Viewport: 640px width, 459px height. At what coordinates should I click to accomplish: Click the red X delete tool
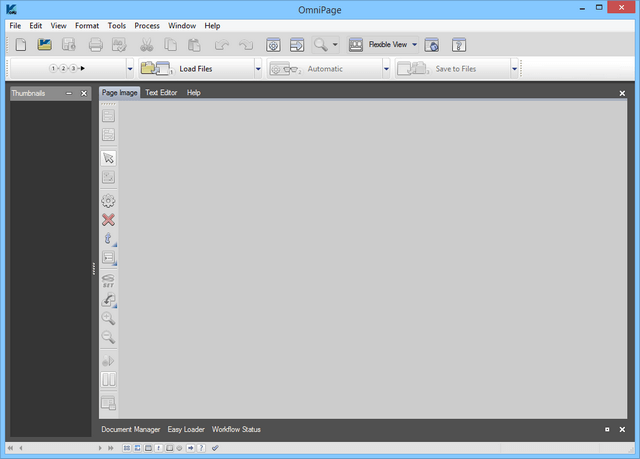tap(108, 220)
